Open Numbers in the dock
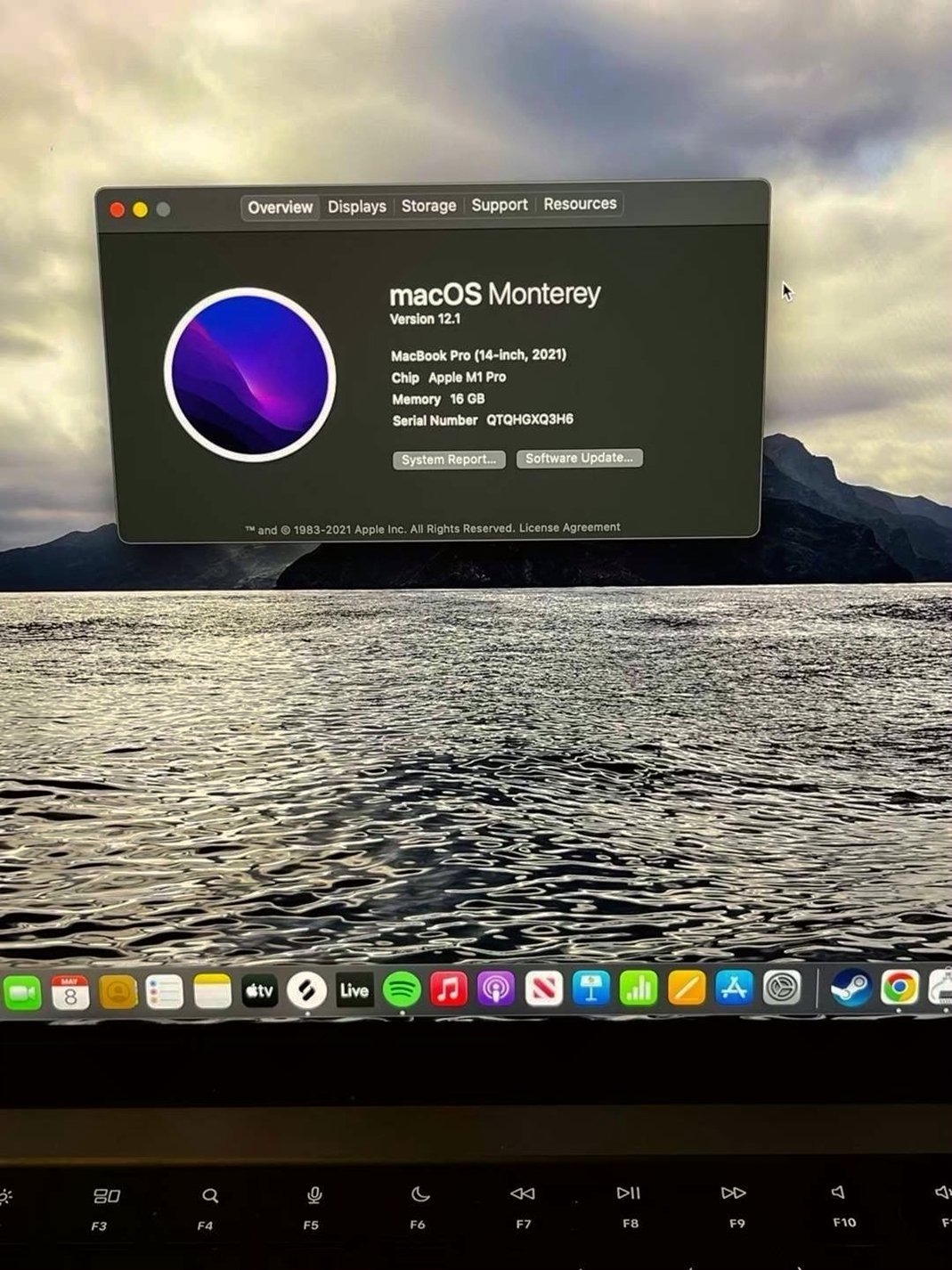The image size is (952, 1270). click(638, 989)
